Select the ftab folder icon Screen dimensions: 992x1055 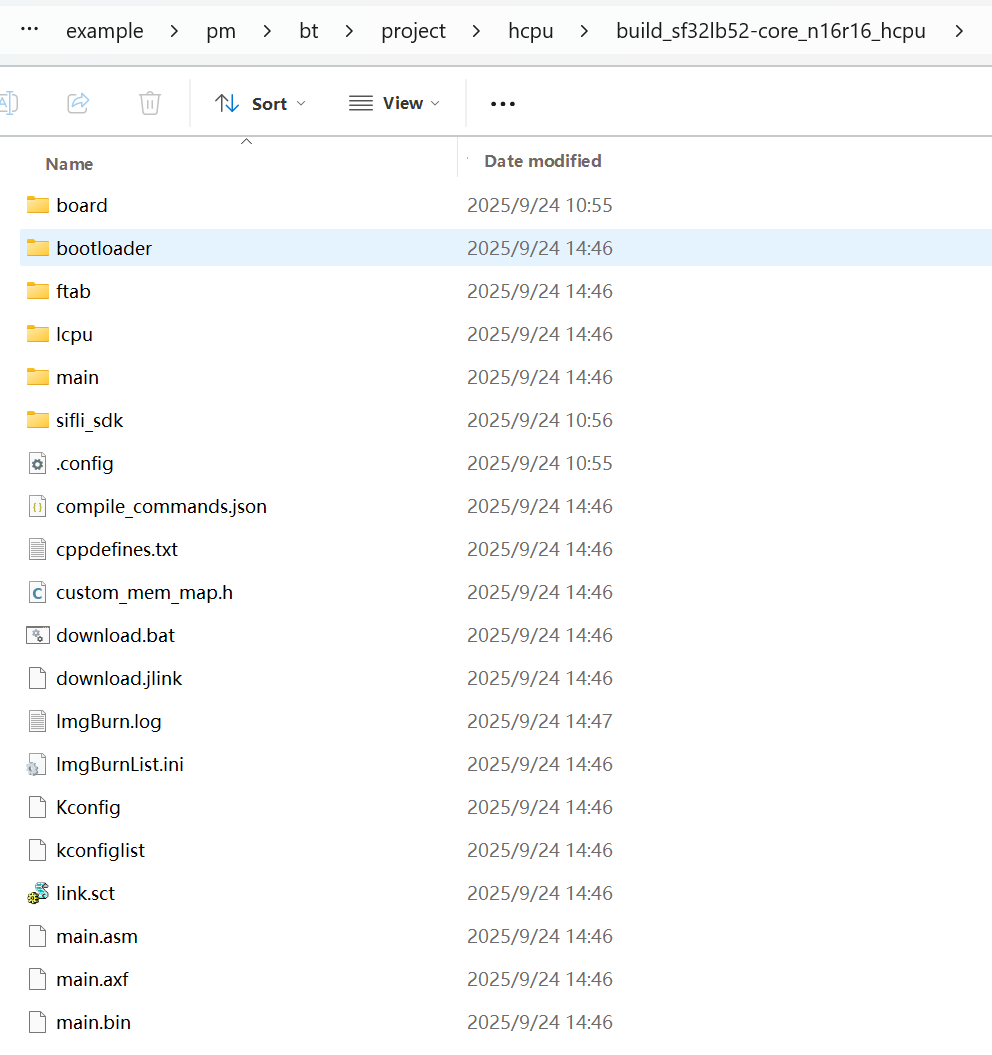pos(38,291)
